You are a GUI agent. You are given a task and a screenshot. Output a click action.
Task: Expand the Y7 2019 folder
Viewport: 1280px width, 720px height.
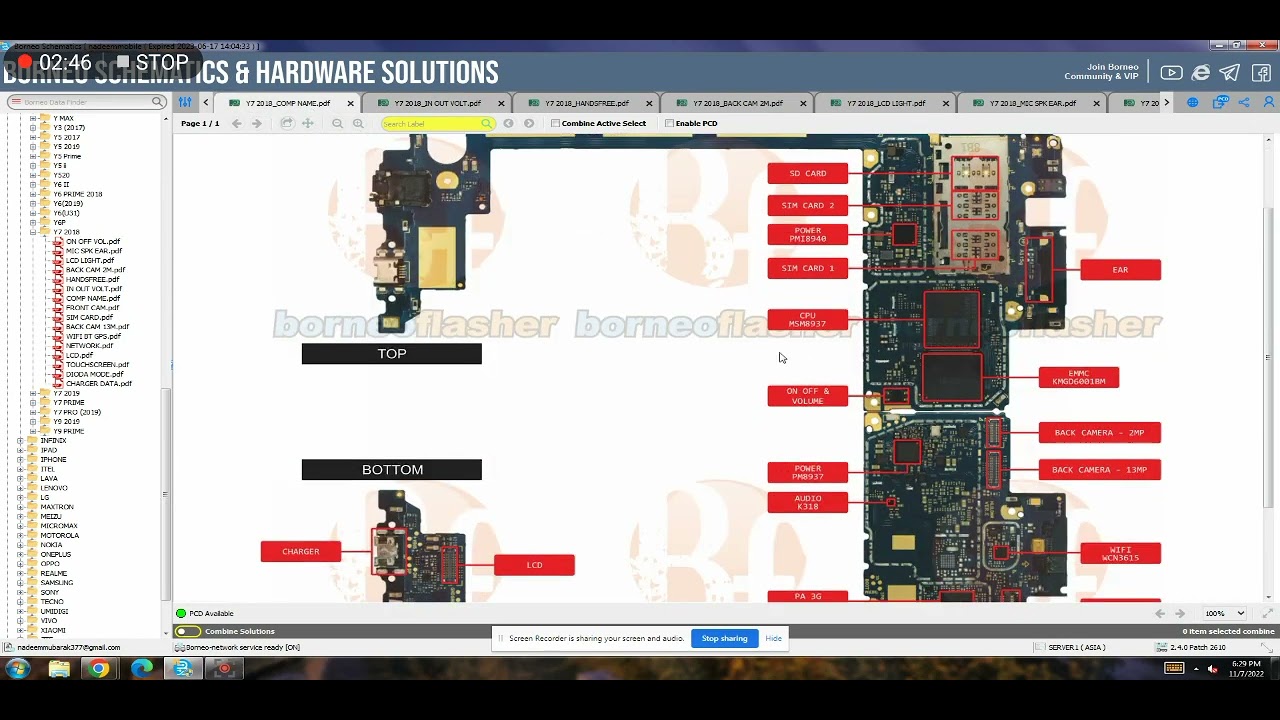[33, 393]
